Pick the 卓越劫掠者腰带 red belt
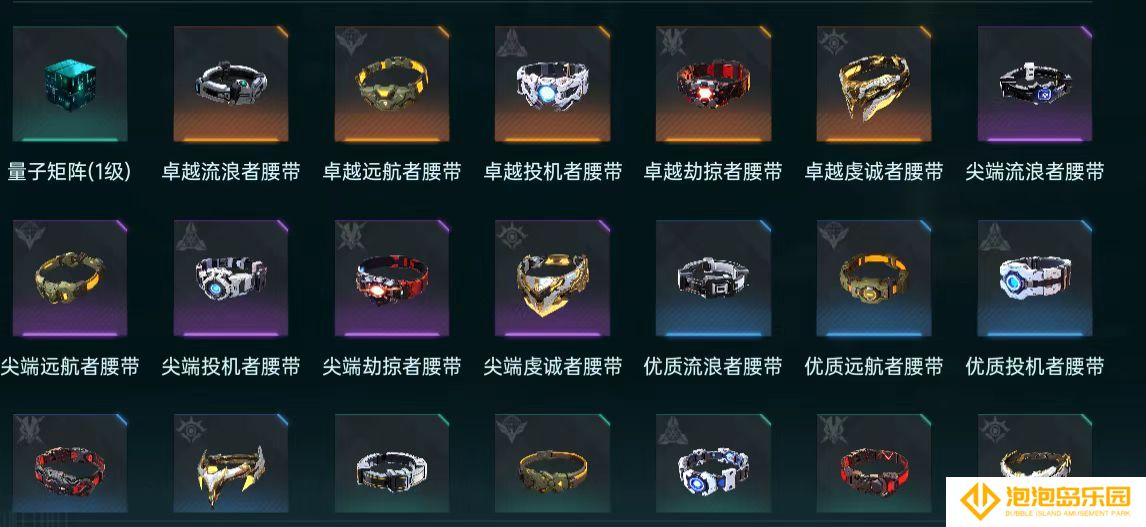The image size is (1146, 527). pyautogui.click(x=713, y=84)
